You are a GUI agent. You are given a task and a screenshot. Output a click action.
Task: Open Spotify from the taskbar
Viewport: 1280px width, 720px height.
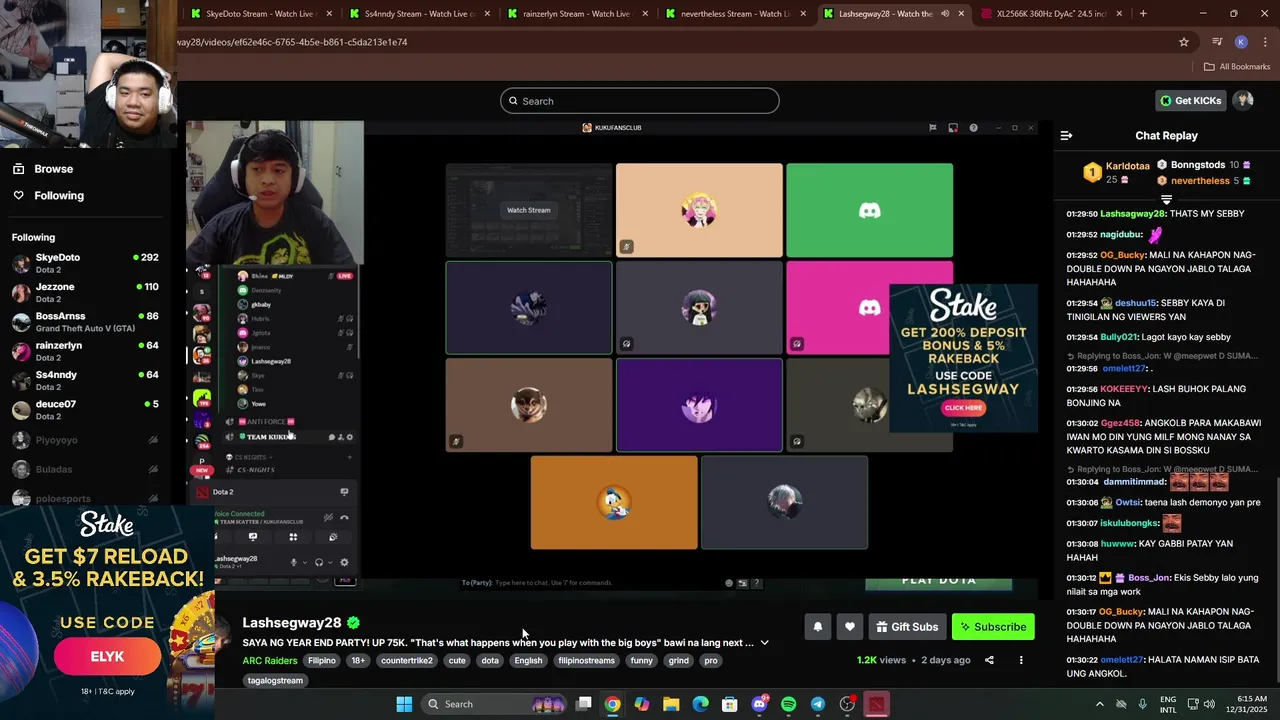click(788, 704)
